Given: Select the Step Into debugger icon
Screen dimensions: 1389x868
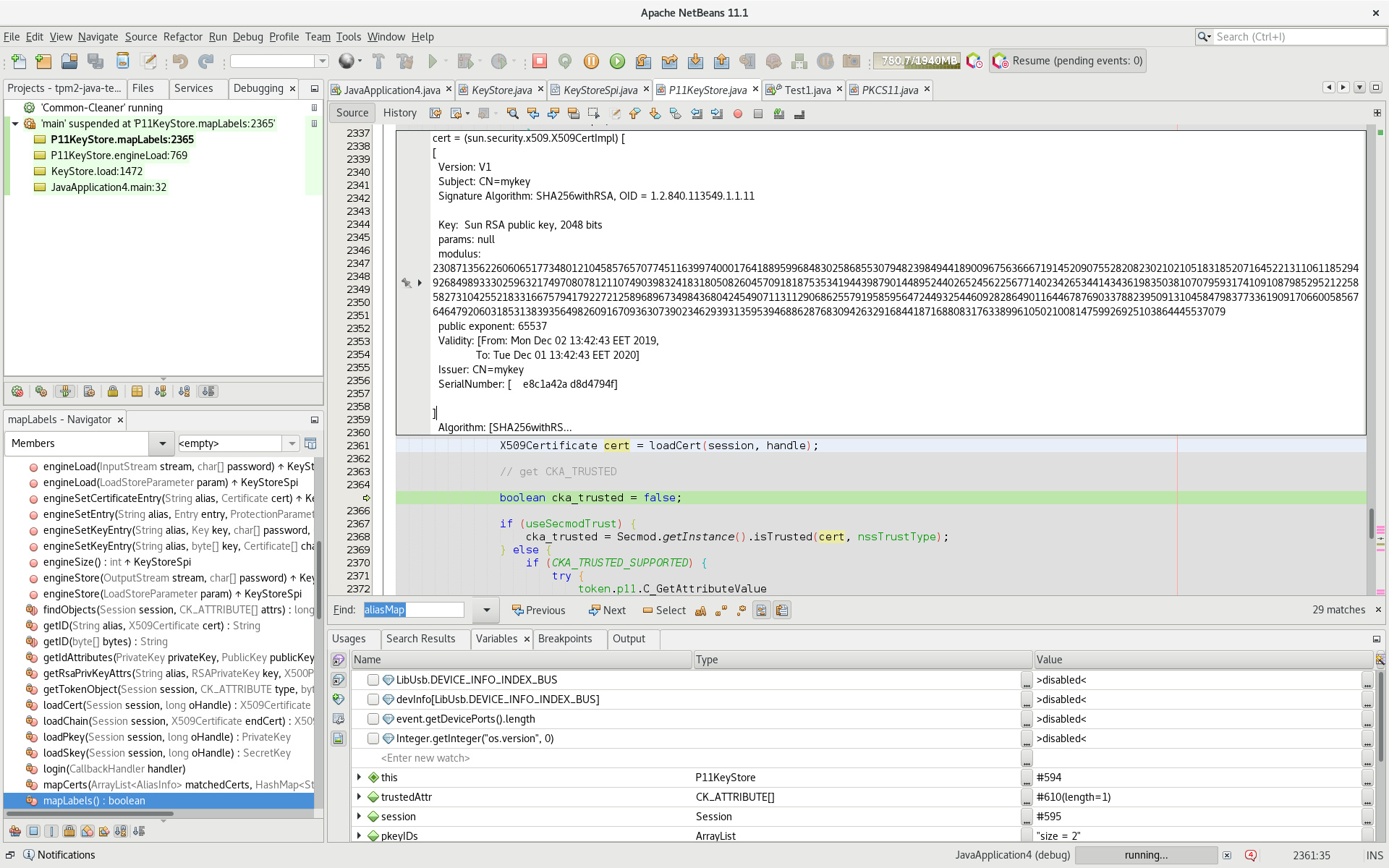Looking at the screenshot, I should 695,61.
